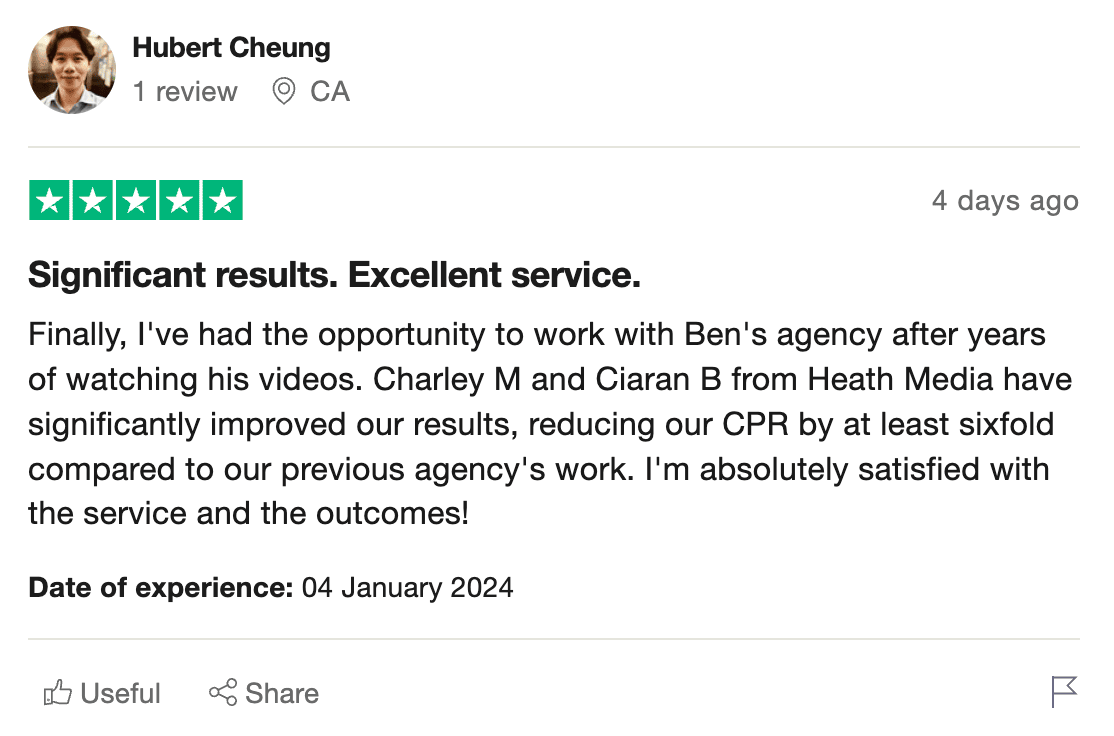Click the CA country label

[330, 92]
